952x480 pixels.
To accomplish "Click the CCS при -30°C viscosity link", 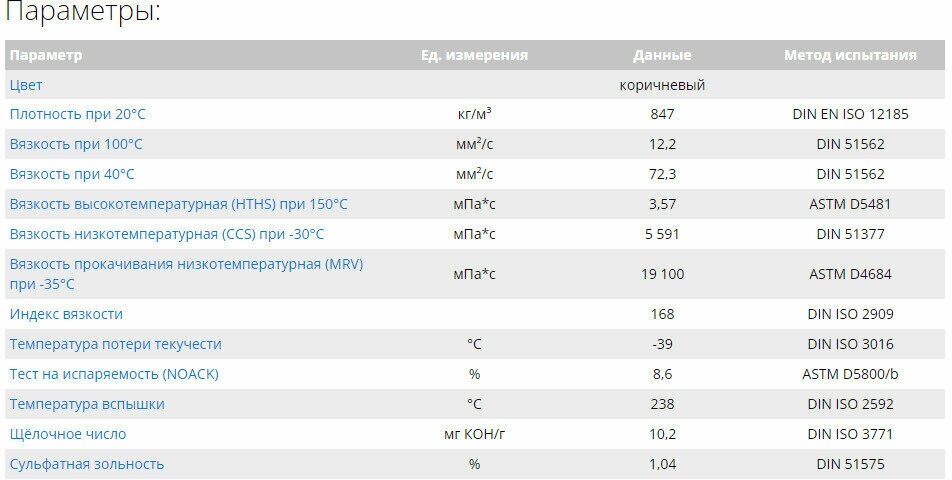I will tap(167, 234).
